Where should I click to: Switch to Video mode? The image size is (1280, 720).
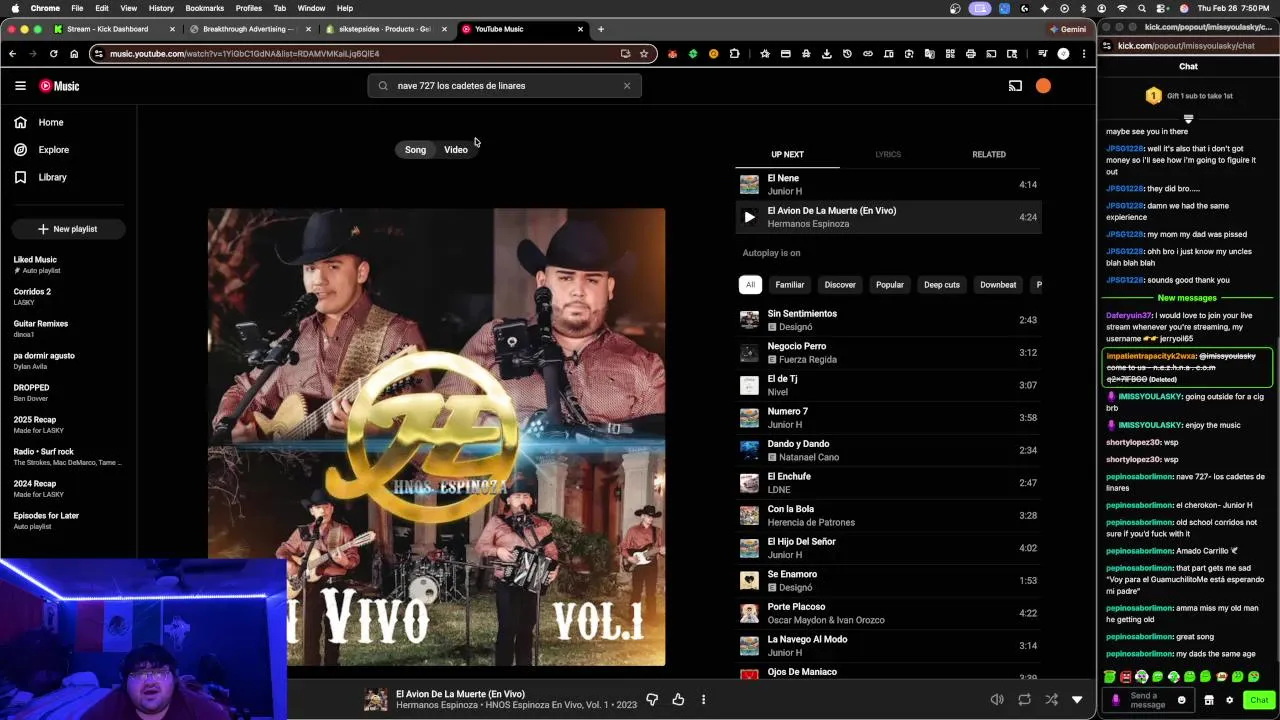click(456, 150)
